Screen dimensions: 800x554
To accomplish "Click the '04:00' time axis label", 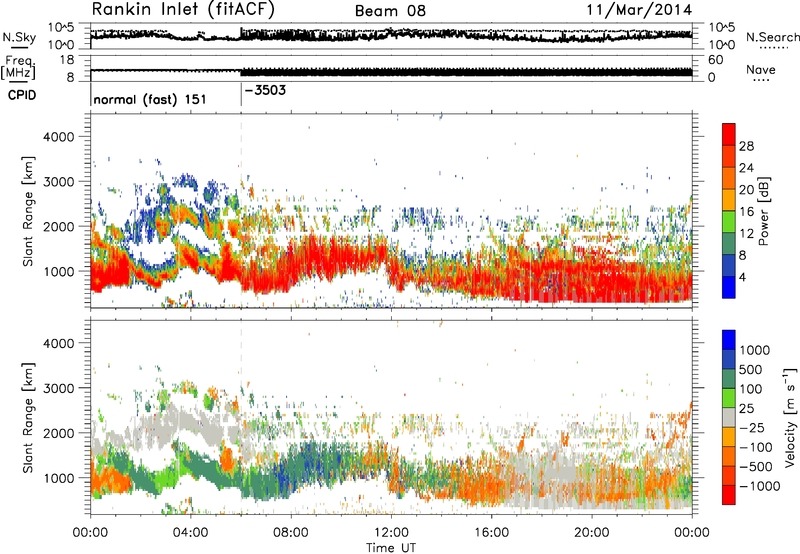I will pyautogui.click(x=191, y=533).
